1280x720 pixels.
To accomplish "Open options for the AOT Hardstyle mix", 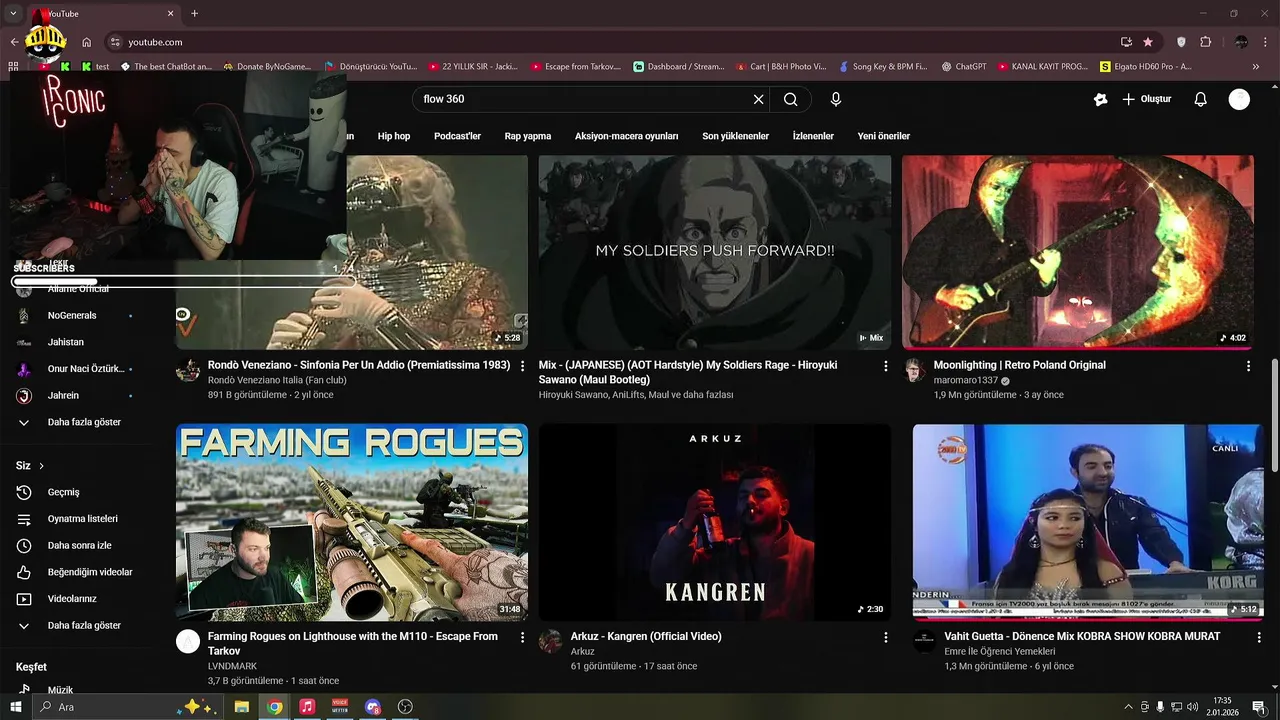I will [x=885, y=367].
